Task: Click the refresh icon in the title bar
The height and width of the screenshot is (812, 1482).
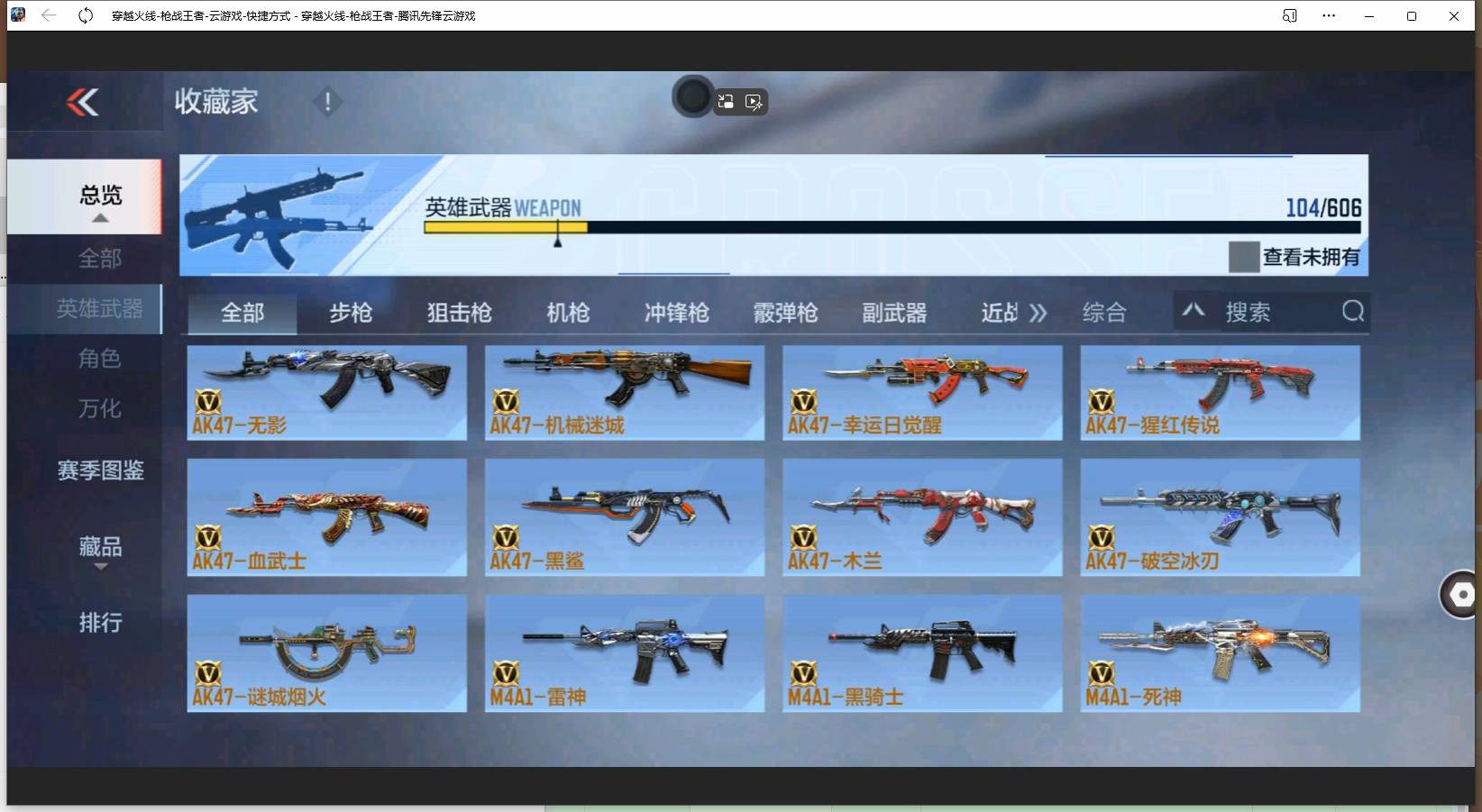Action: [x=86, y=15]
